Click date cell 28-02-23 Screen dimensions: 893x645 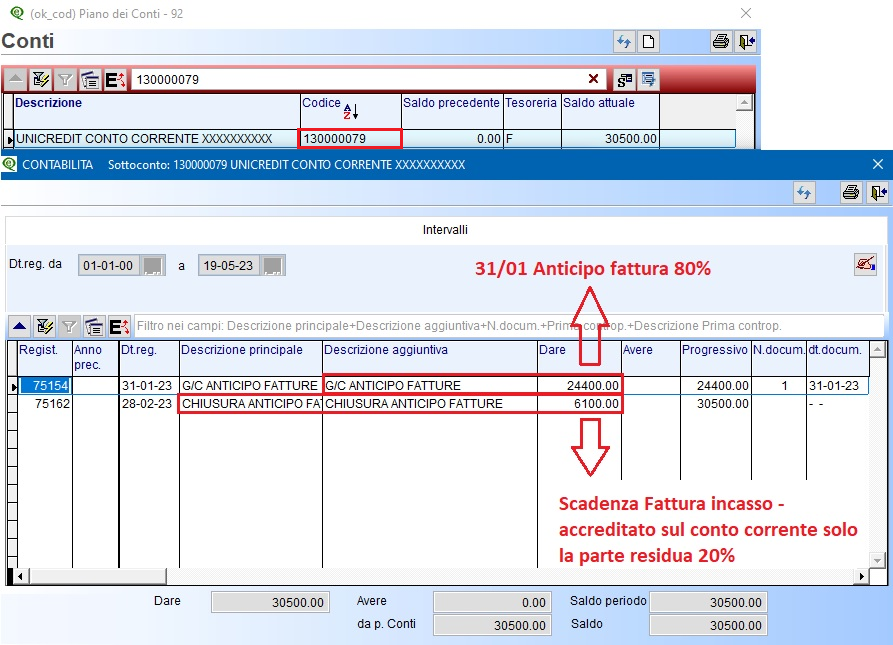pos(149,404)
